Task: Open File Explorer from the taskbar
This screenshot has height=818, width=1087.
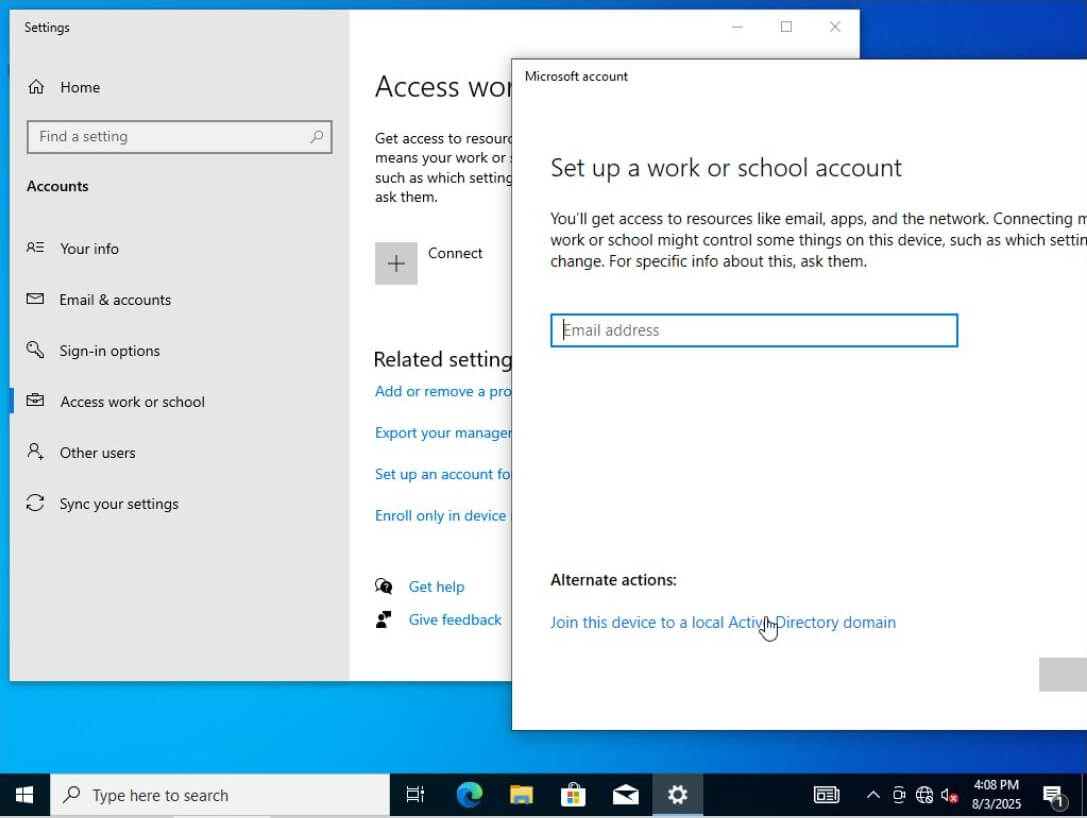Action: click(521, 795)
